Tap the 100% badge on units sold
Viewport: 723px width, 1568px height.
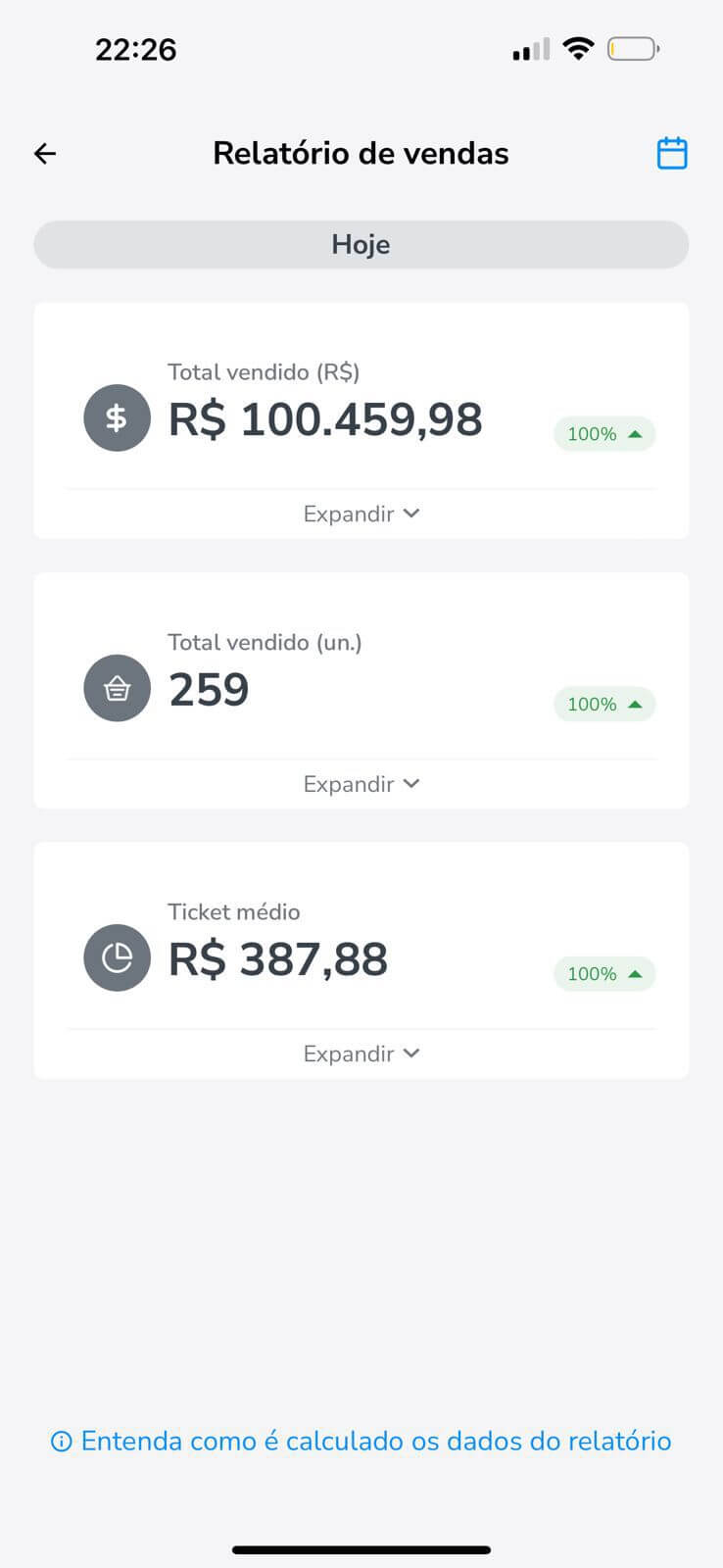coord(604,705)
